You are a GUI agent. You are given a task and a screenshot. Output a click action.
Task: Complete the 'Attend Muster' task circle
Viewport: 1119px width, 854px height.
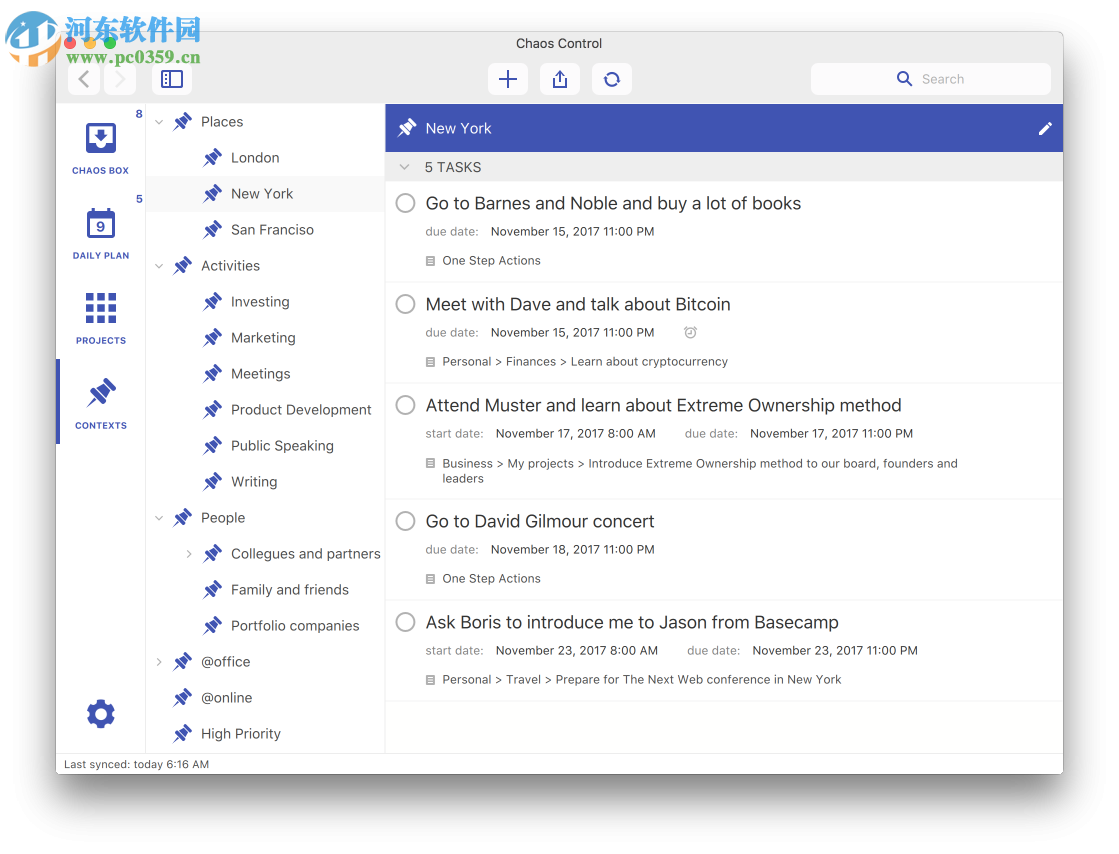click(x=405, y=405)
